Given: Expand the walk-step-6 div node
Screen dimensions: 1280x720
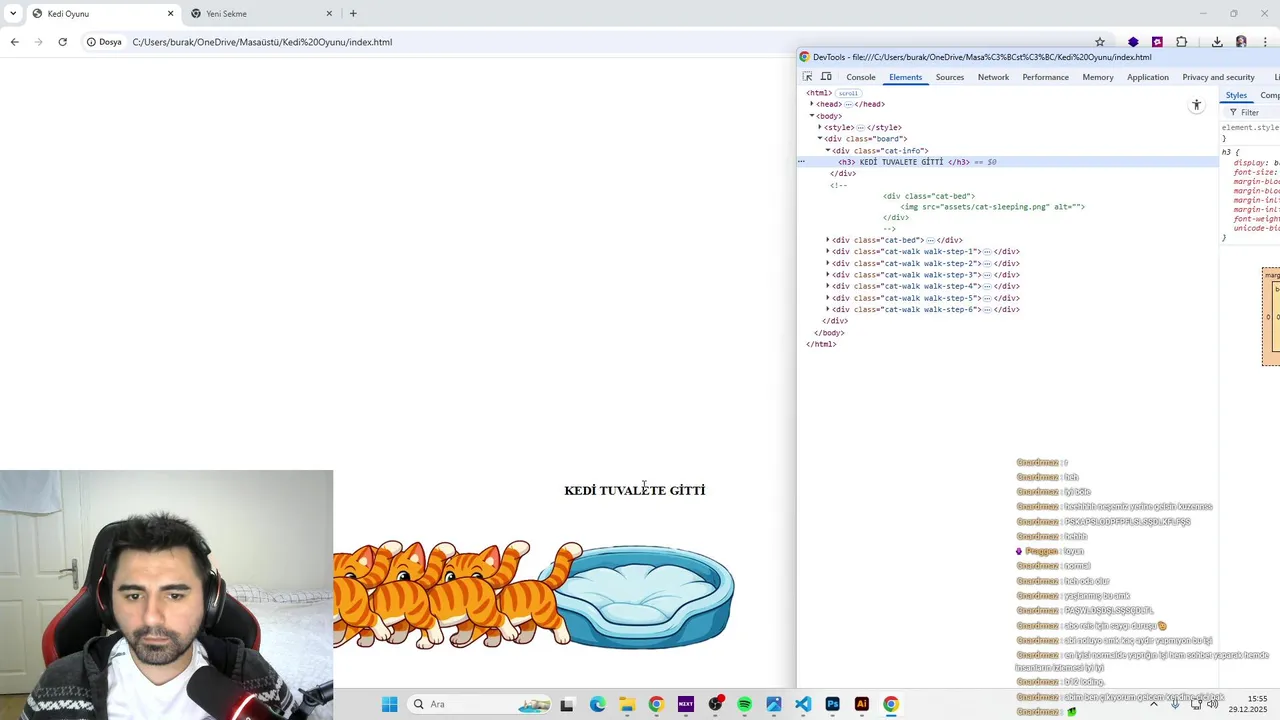Looking at the screenshot, I should point(828,309).
